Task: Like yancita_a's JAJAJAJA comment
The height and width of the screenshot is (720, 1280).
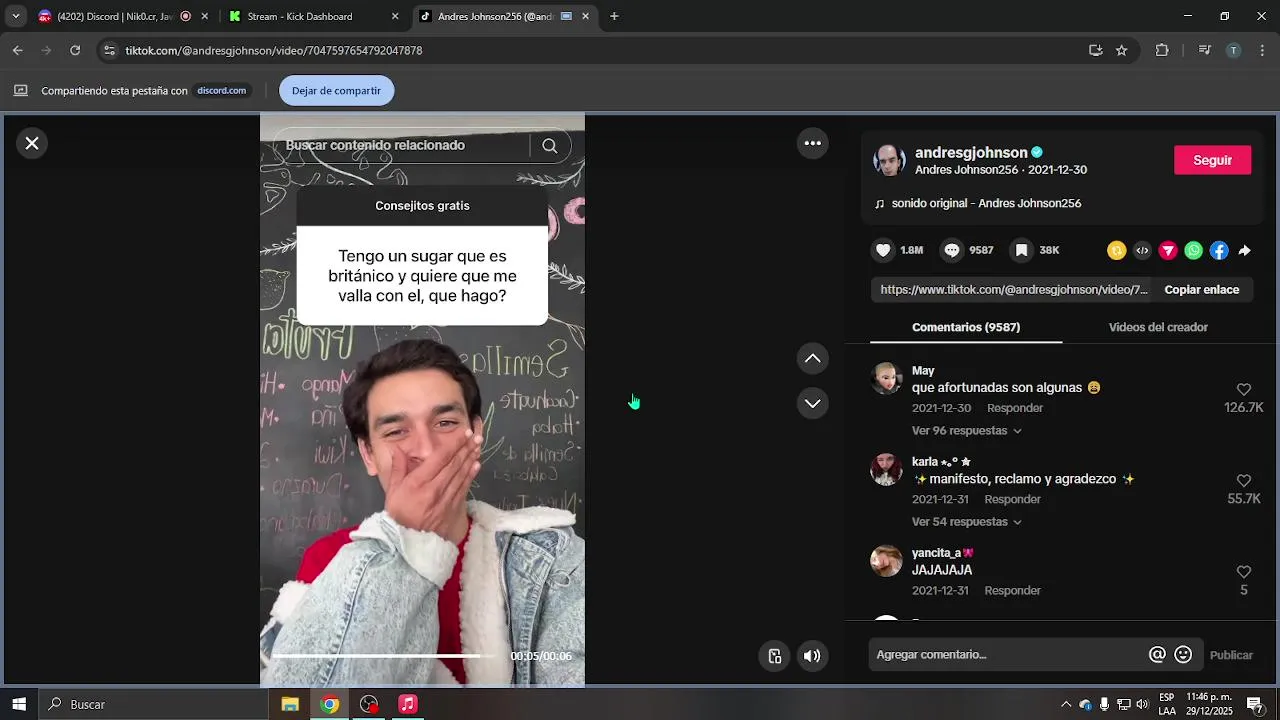Action: (1244, 572)
